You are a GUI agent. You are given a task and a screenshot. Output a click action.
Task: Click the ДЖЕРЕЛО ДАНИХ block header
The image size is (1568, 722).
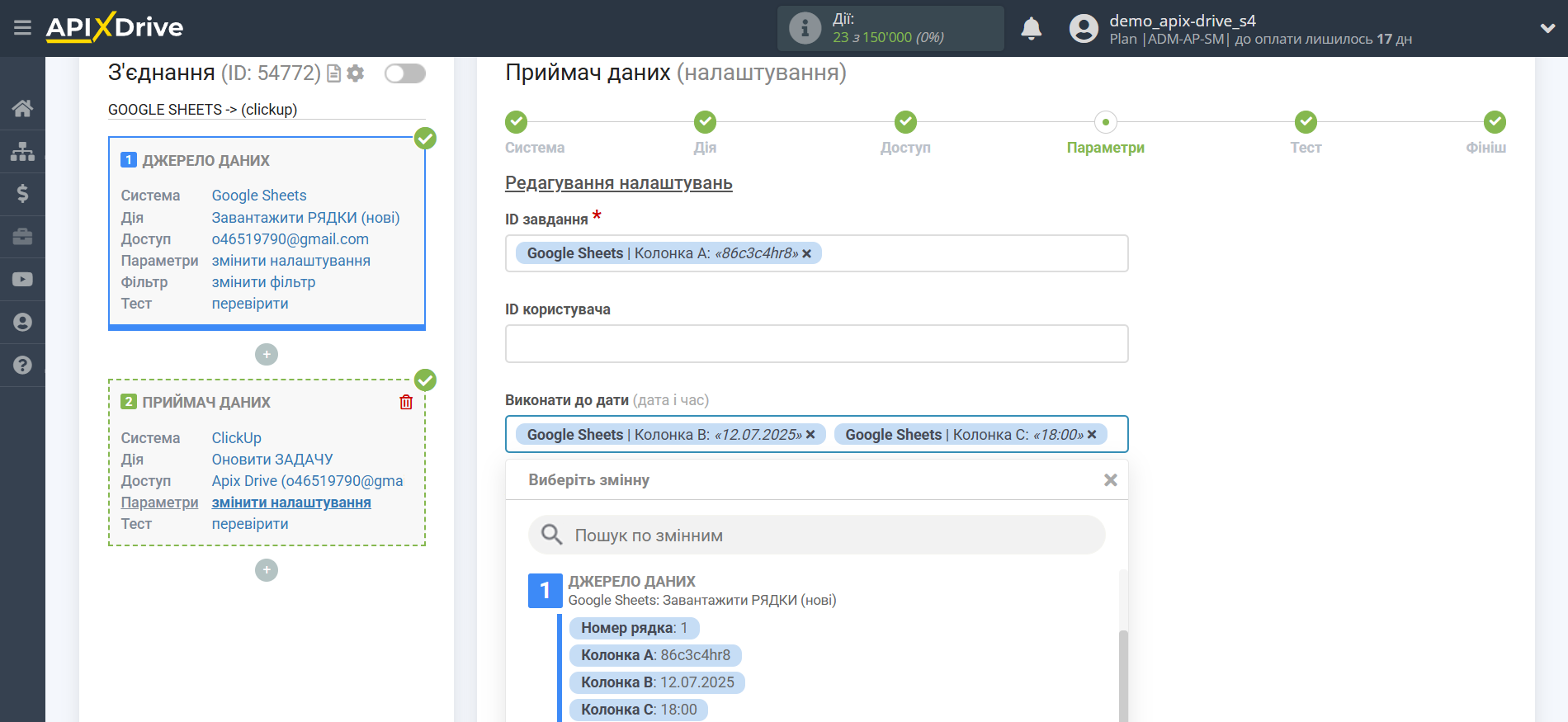coord(205,161)
